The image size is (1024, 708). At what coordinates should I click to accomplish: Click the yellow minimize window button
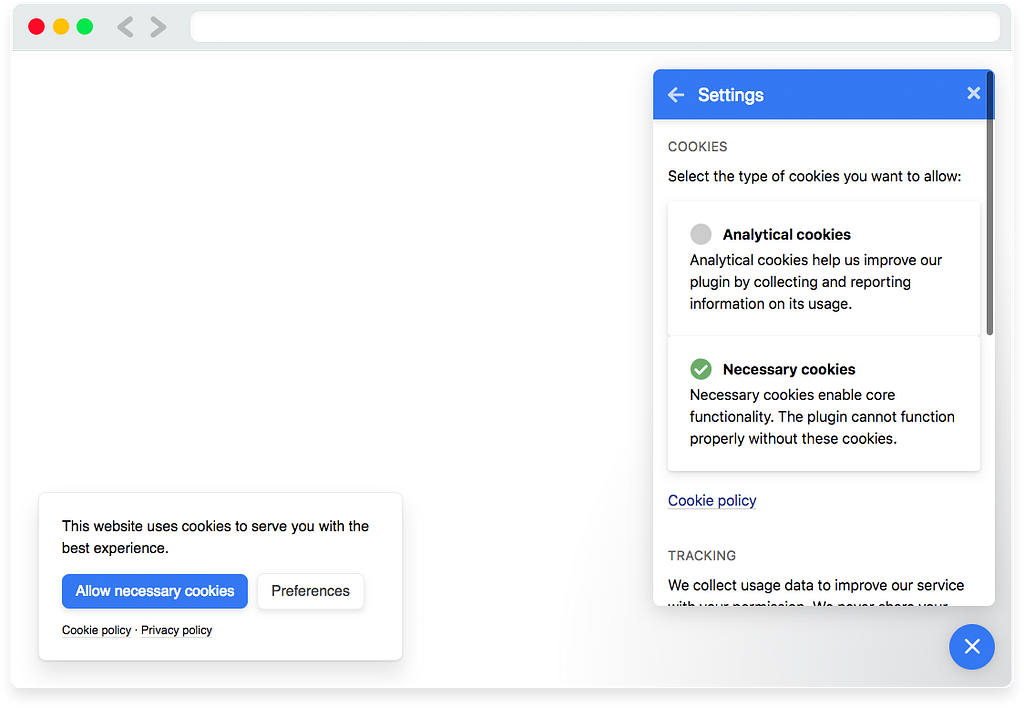click(x=61, y=27)
